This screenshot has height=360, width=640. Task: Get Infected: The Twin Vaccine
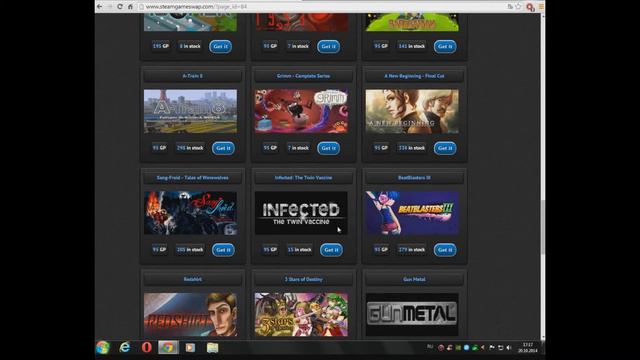pyautogui.click(x=331, y=250)
